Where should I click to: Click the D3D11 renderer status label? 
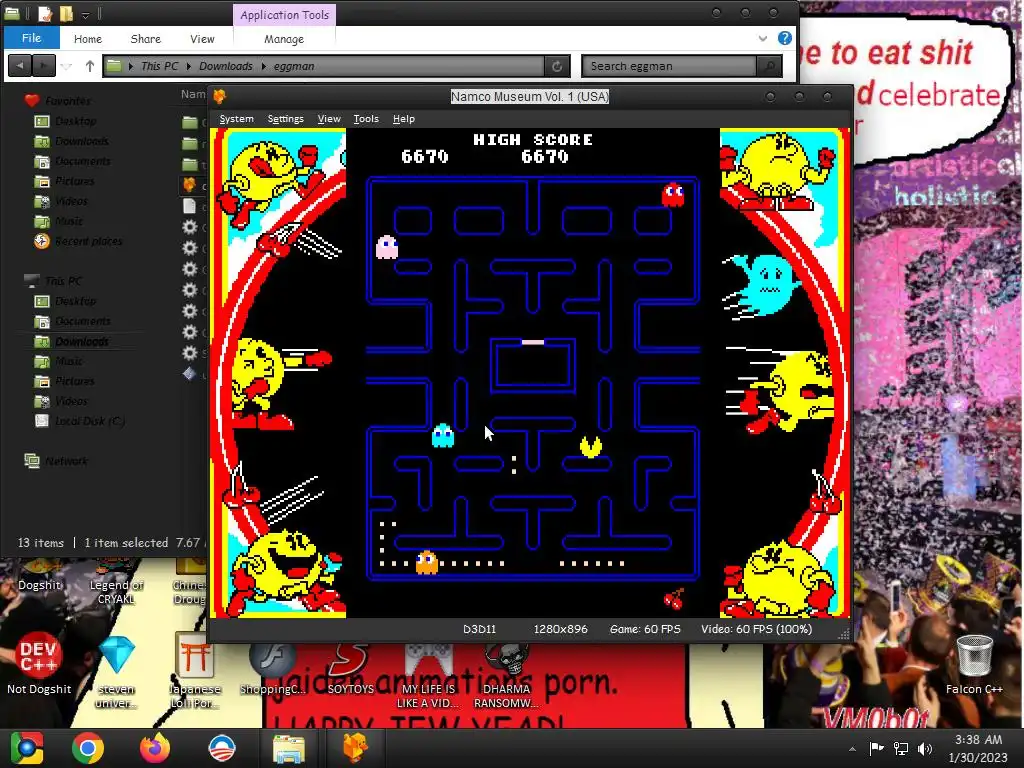coord(479,629)
